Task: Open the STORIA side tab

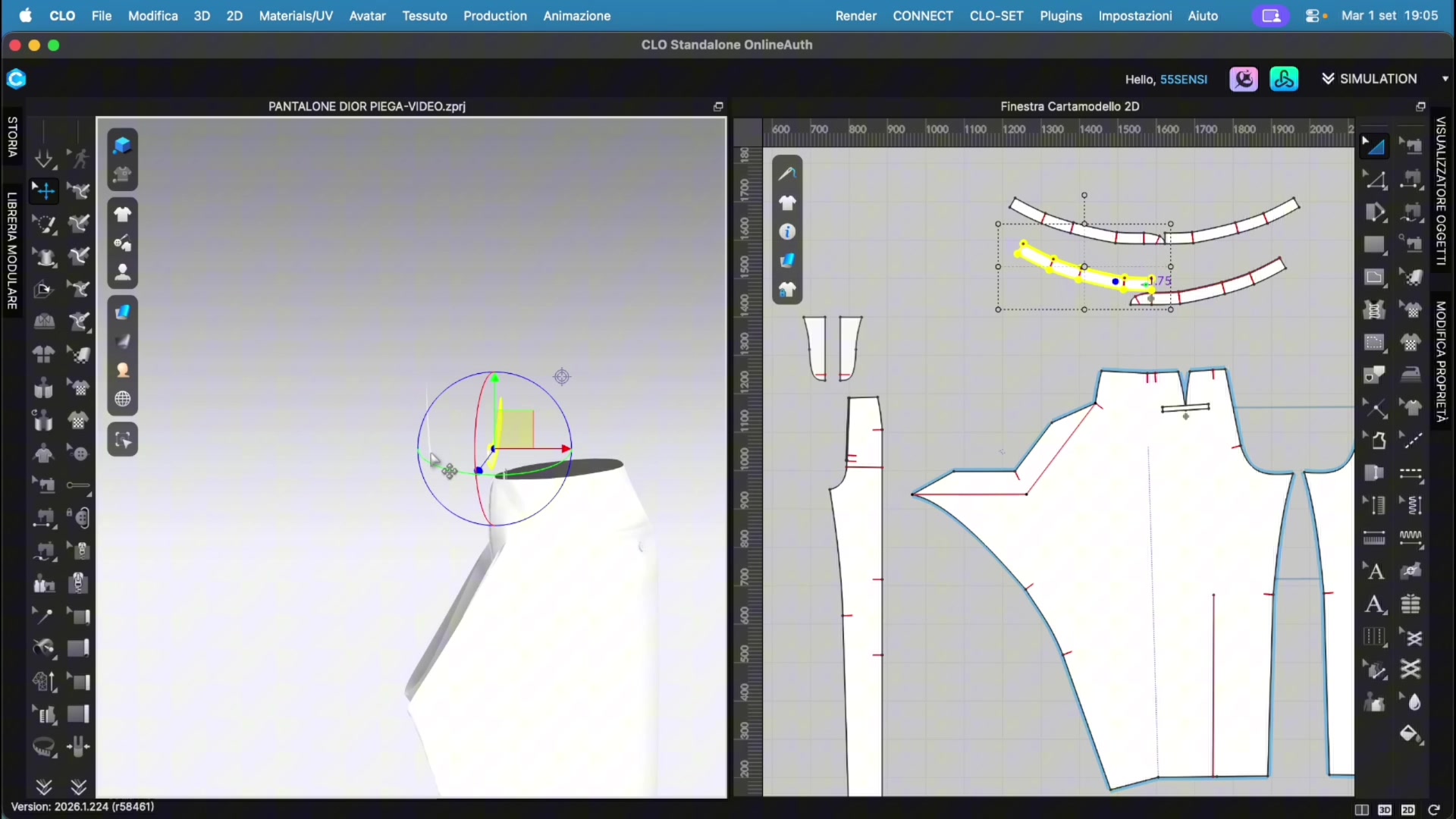Action: coord(12,136)
